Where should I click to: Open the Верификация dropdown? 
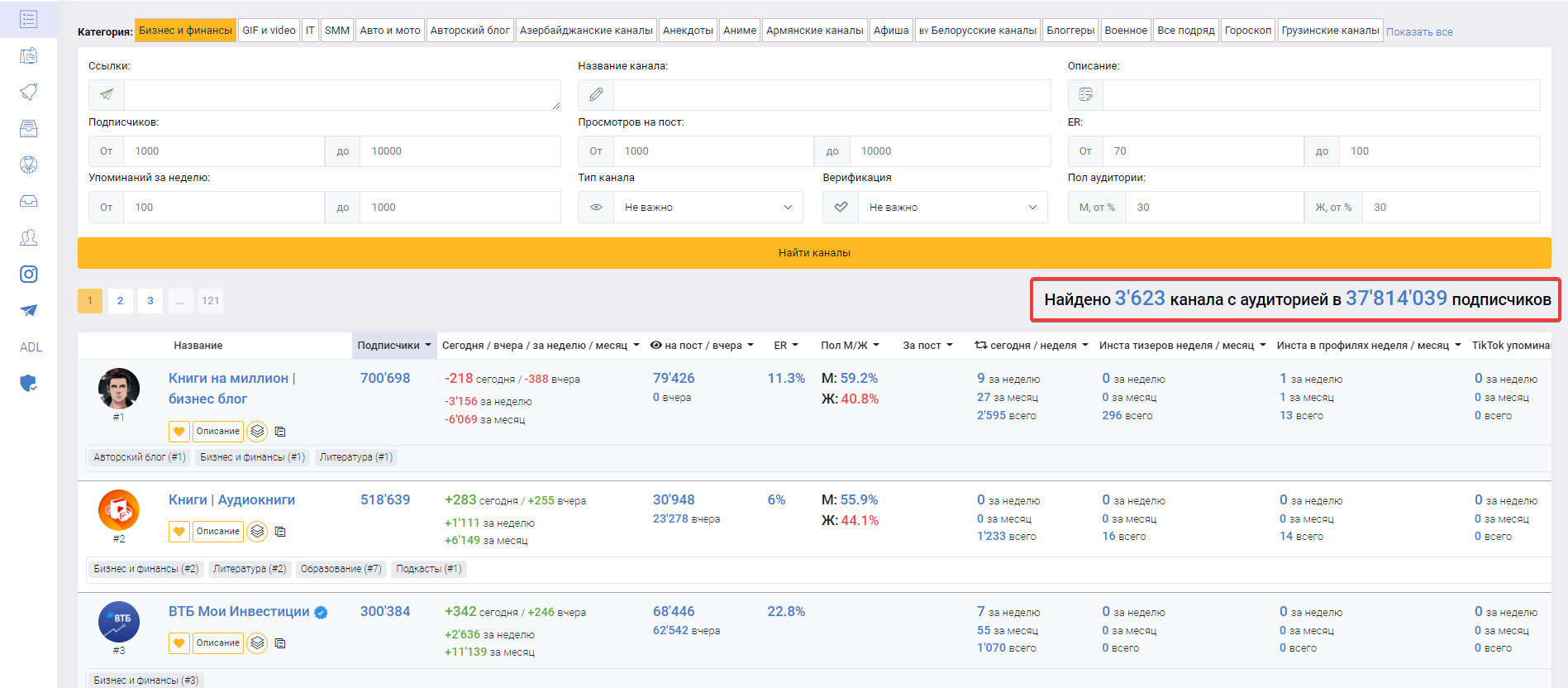click(x=951, y=208)
